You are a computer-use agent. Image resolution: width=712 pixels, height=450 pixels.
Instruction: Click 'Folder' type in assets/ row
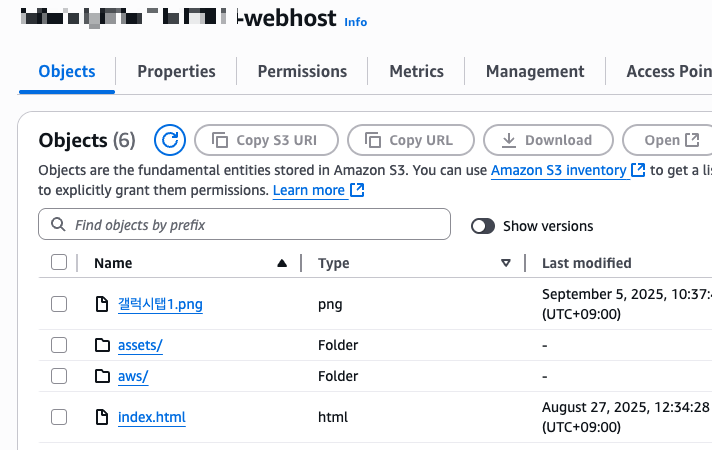click(x=338, y=345)
